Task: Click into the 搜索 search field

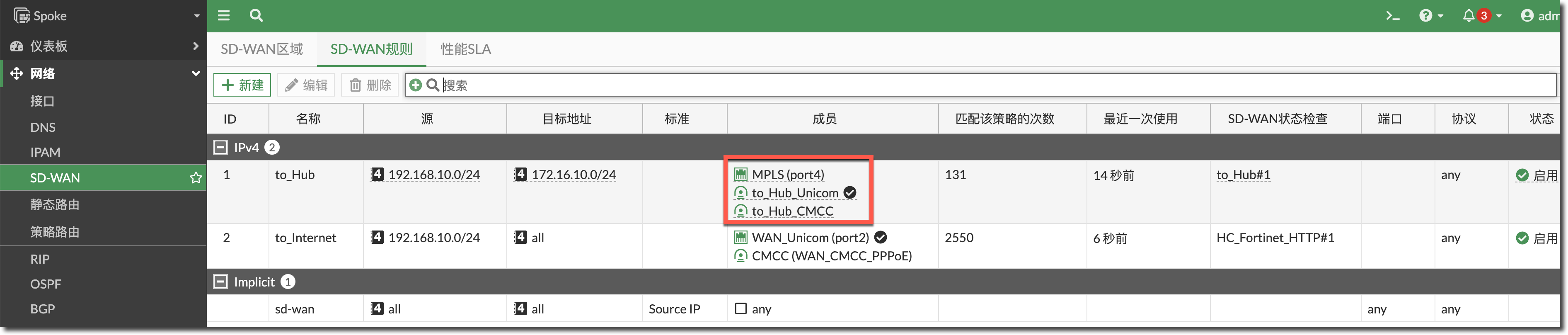Action: coord(974,85)
